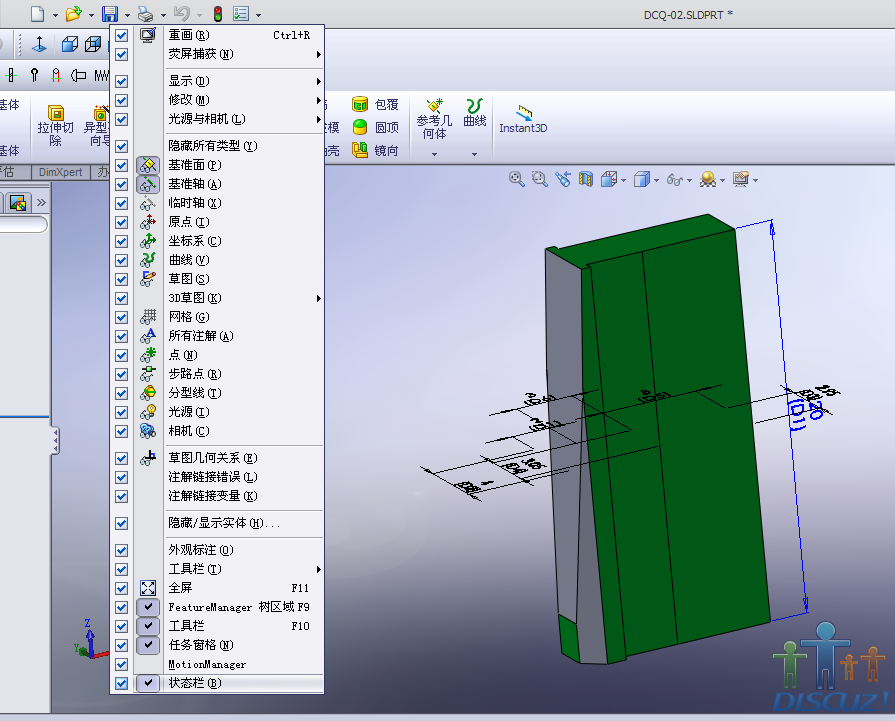Open the New document dropdown arrow
The width and height of the screenshot is (895, 721).
[55, 15]
